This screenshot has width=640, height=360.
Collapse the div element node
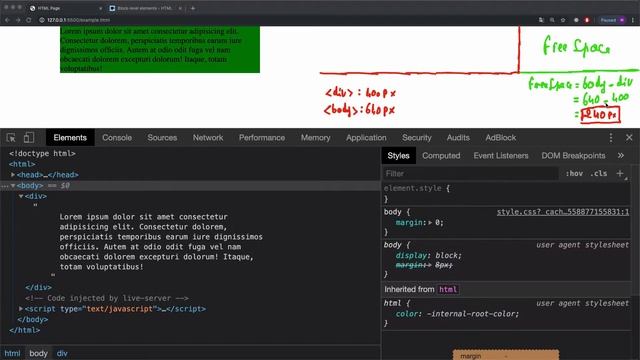(21, 196)
